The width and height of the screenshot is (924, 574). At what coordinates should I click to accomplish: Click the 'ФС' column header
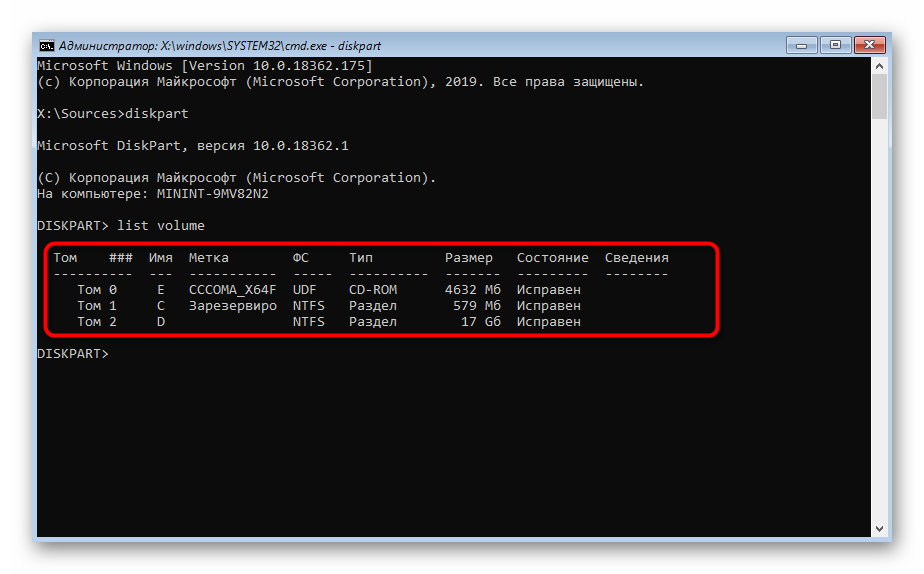[x=301, y=258]
